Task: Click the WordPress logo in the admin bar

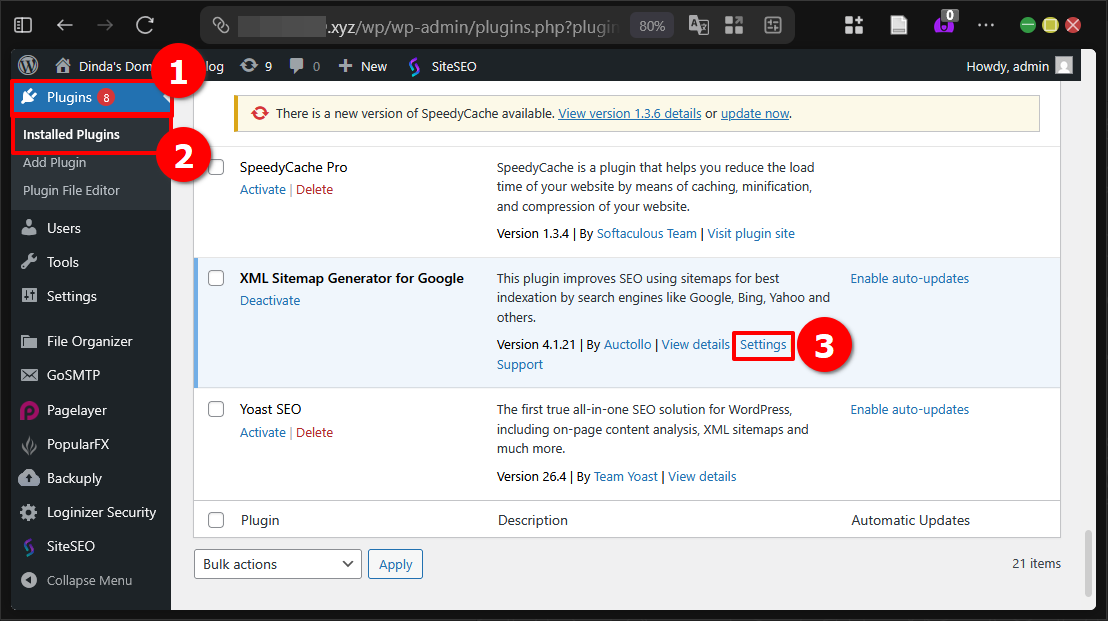Action: click(x=27, y=65)
